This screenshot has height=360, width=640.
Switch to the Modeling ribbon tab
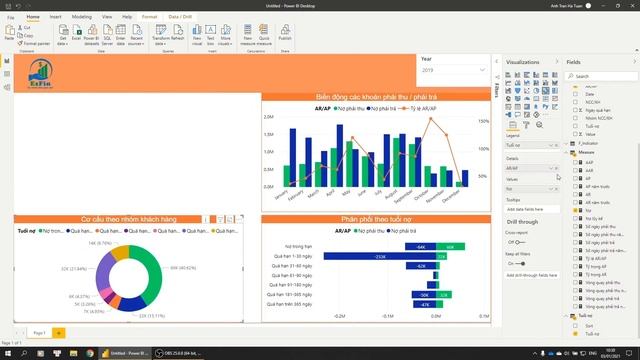tap(82, 17)
